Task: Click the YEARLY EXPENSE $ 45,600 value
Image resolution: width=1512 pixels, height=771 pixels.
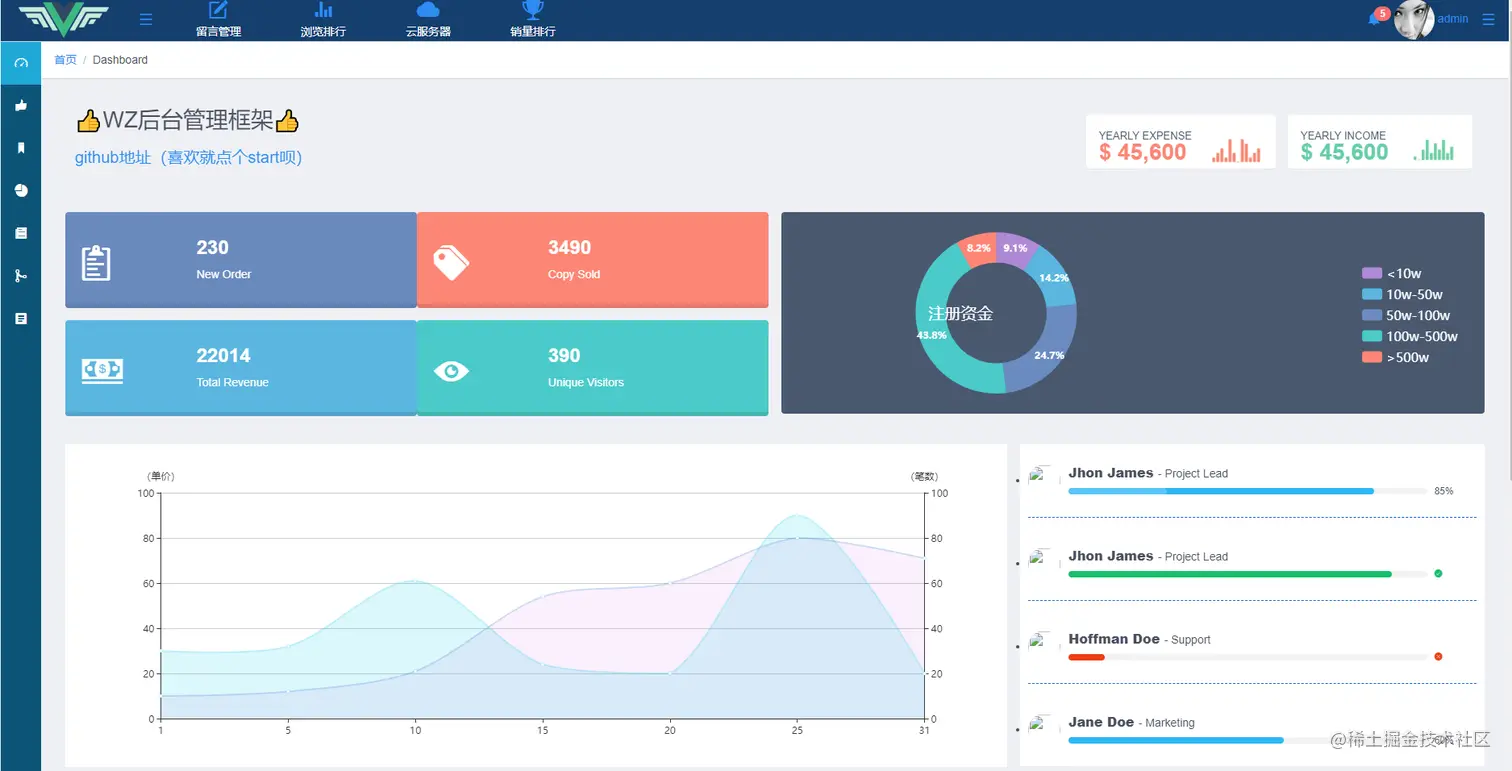Action: (1142, 152)
